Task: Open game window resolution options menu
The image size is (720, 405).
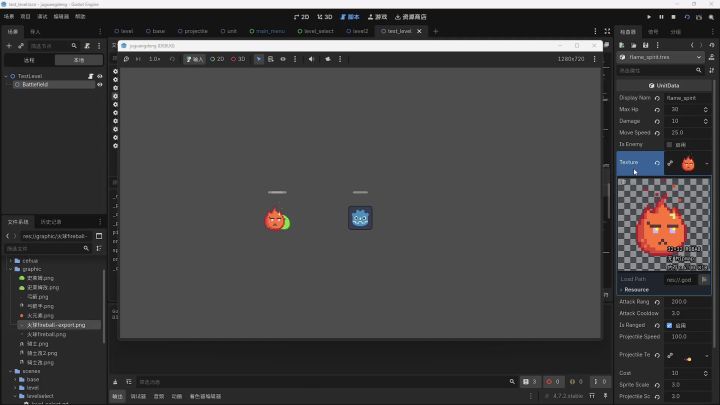Action: pyautogui.click(x=594, y=59)
